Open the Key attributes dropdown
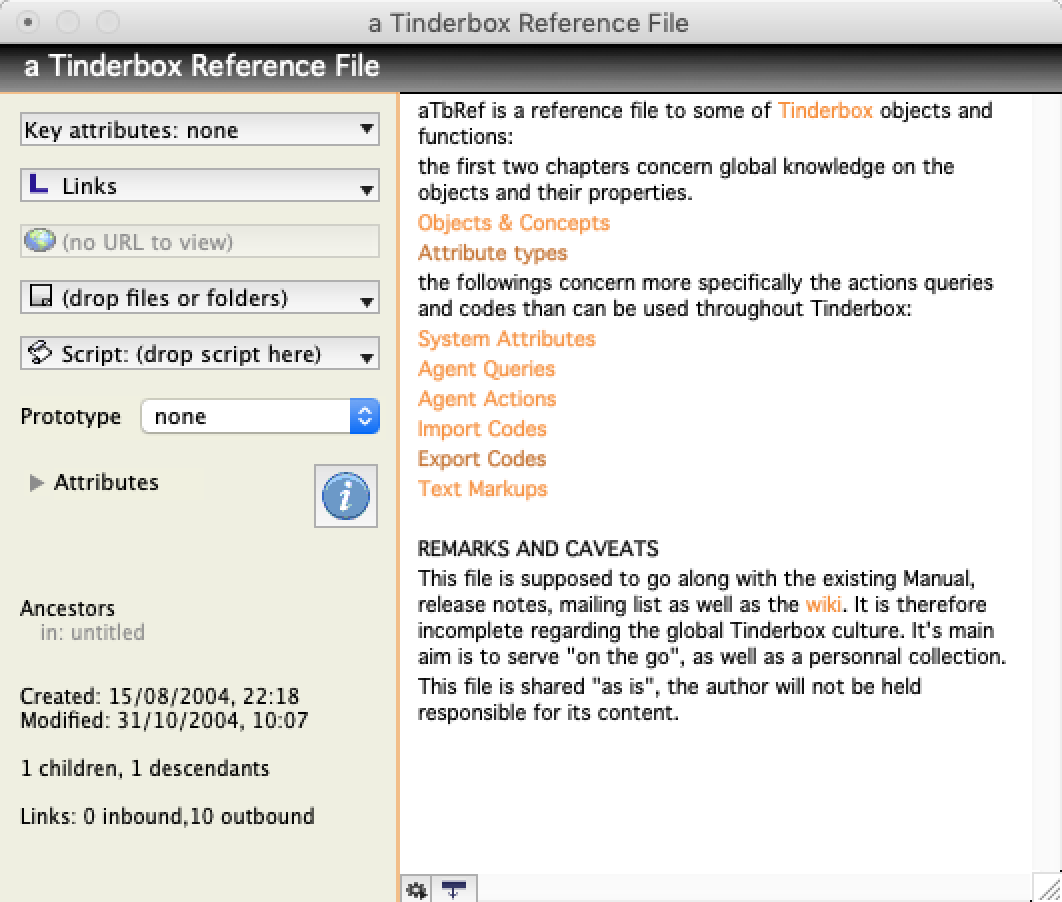Screen dimensions: 1062x902 coord(200,130)
